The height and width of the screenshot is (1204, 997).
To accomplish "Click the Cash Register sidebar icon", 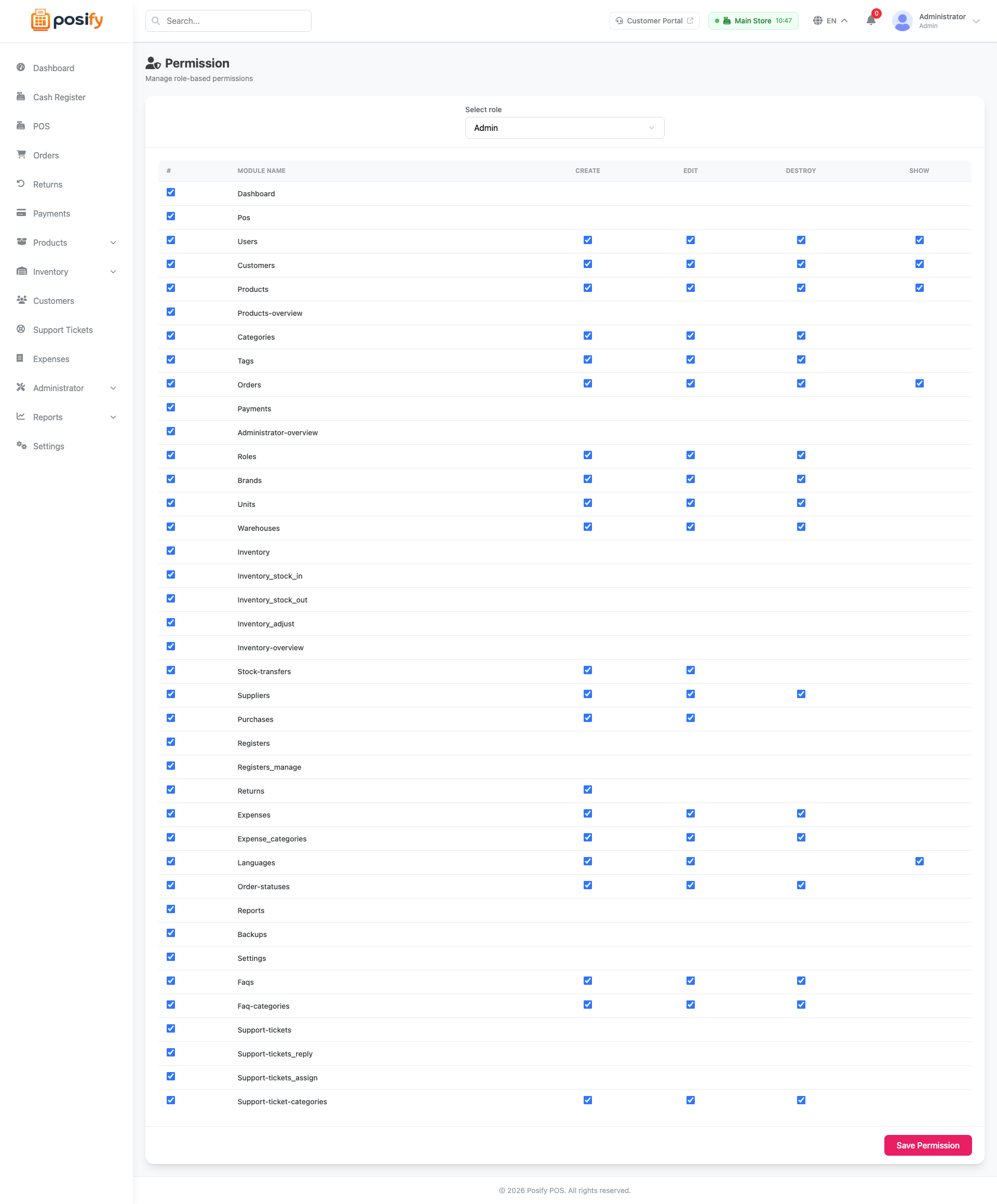I will (x=21, y=96).
